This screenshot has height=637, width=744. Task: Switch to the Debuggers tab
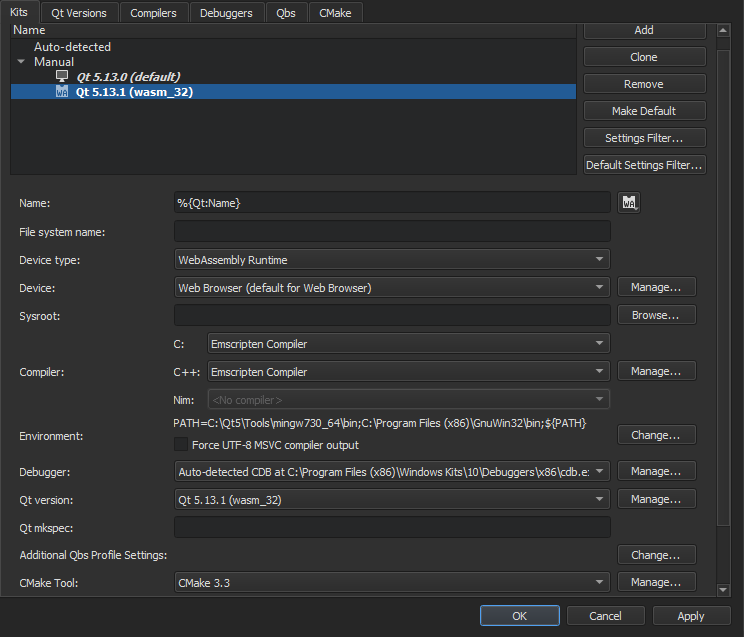point(226,13)
